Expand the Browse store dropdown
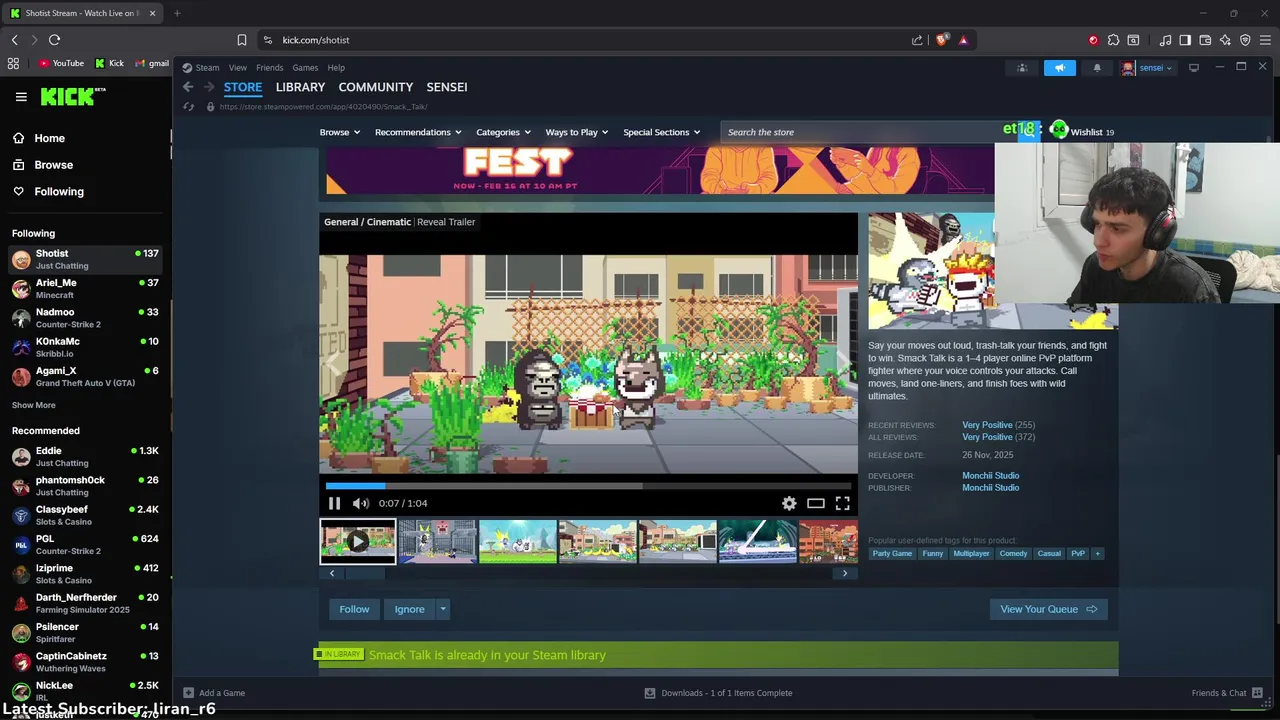The width and height of the screenshot is (1280, 720). pyautogui.click(x=339, y=132)
